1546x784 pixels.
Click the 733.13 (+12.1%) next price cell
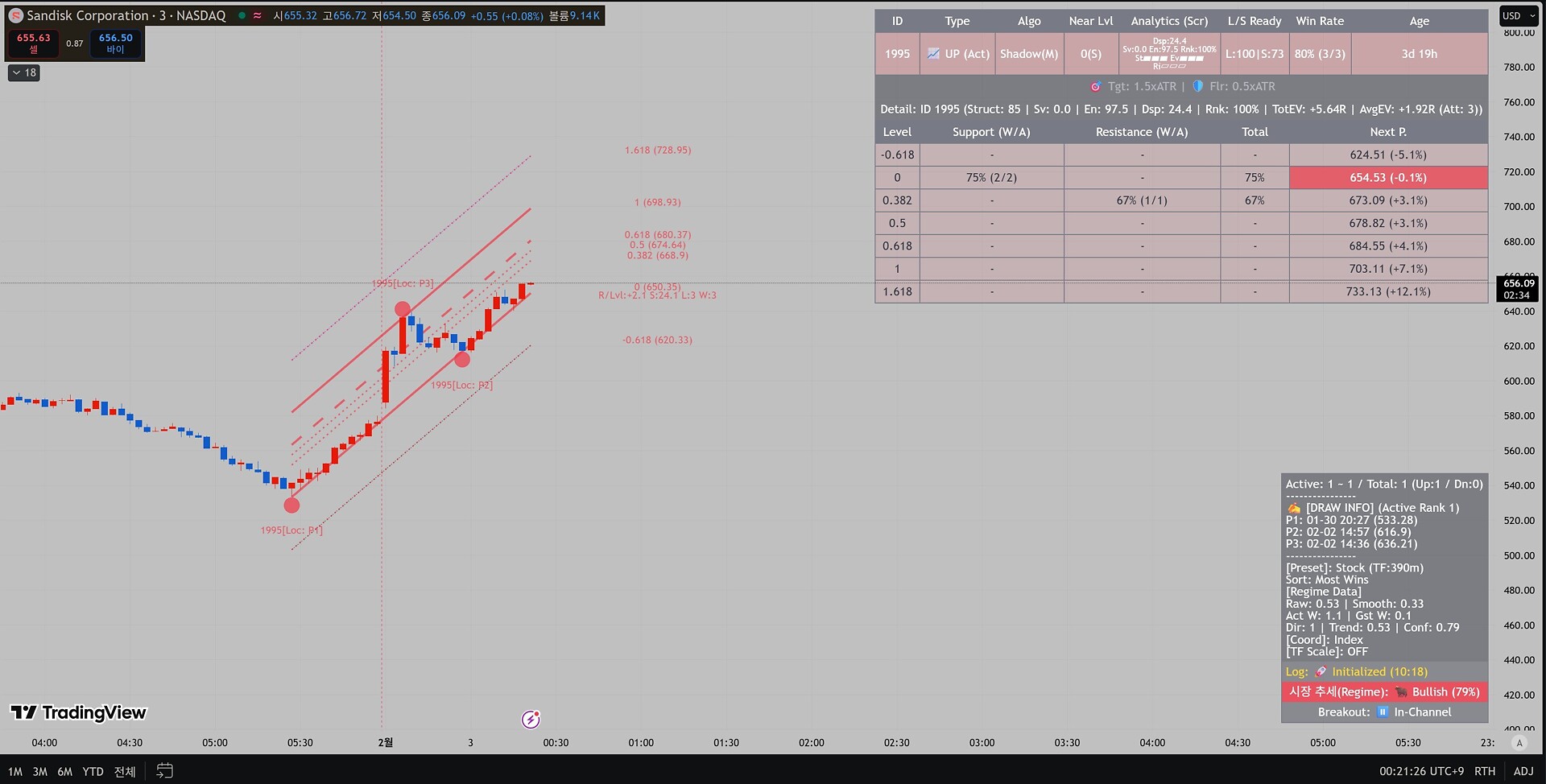(1388, 292)
